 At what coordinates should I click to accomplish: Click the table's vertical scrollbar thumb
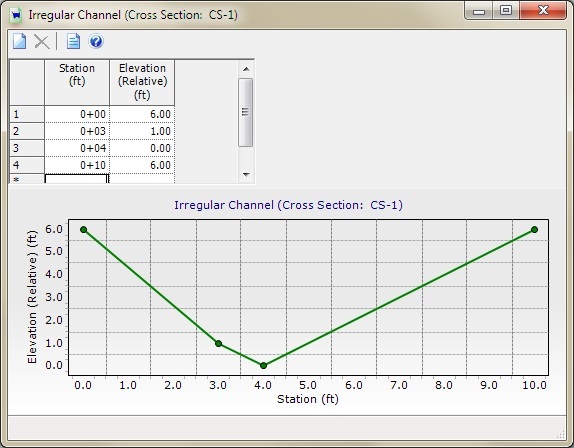coord(246,112)
